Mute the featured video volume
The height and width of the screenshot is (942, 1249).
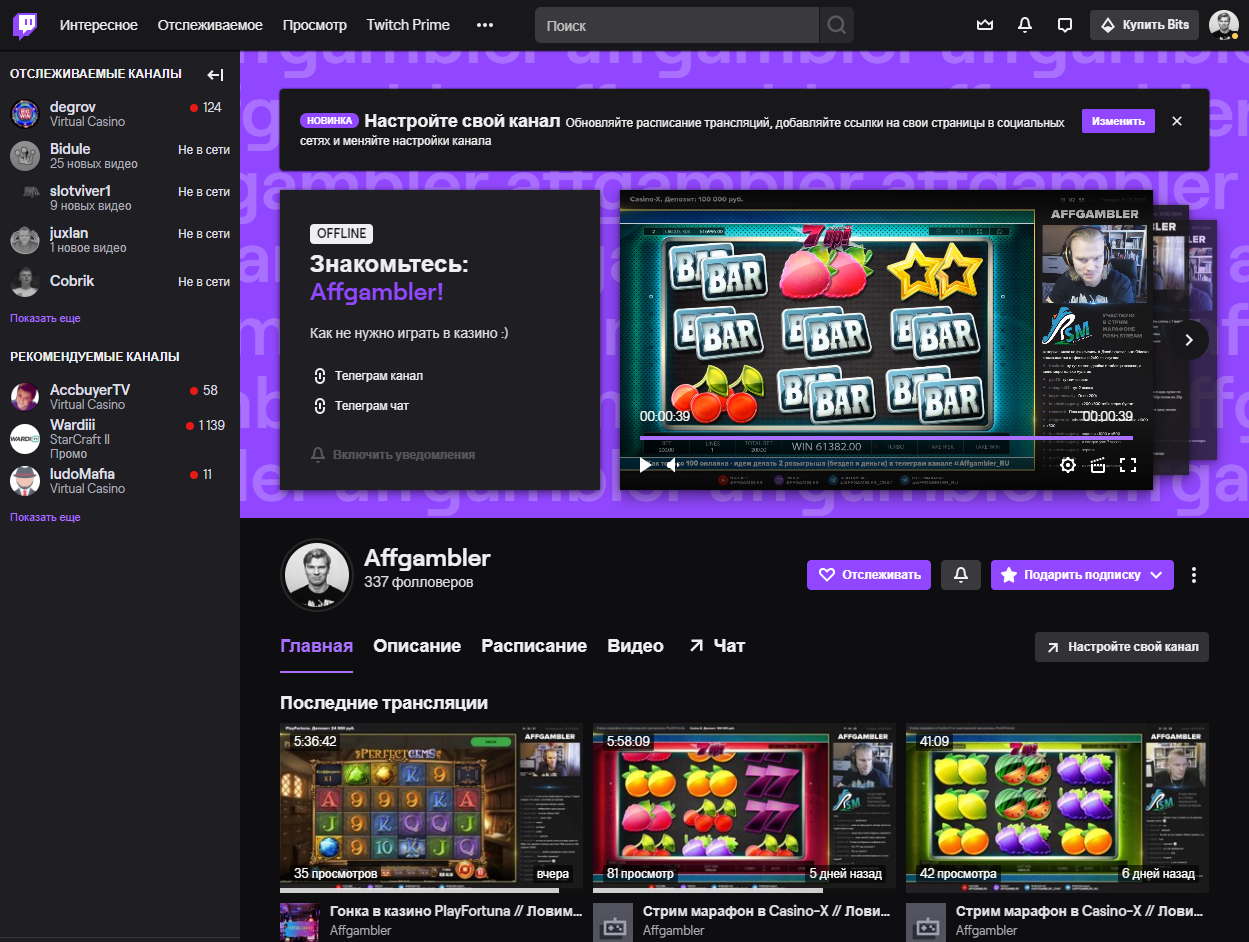point(672,465)
